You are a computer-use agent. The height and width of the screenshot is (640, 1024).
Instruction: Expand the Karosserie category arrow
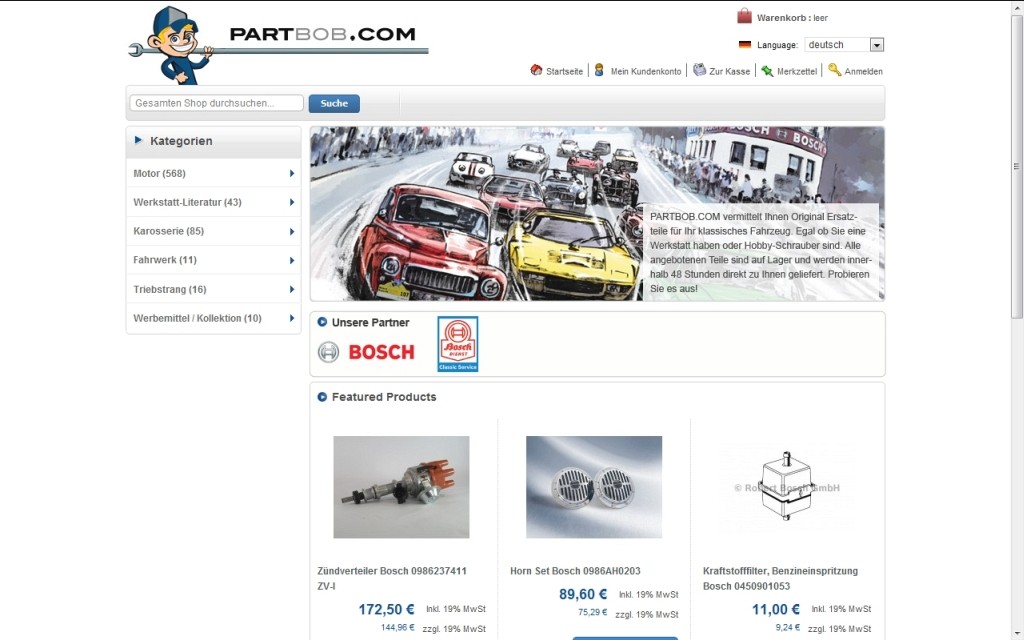pyautogui.click(x=292, y=232)
